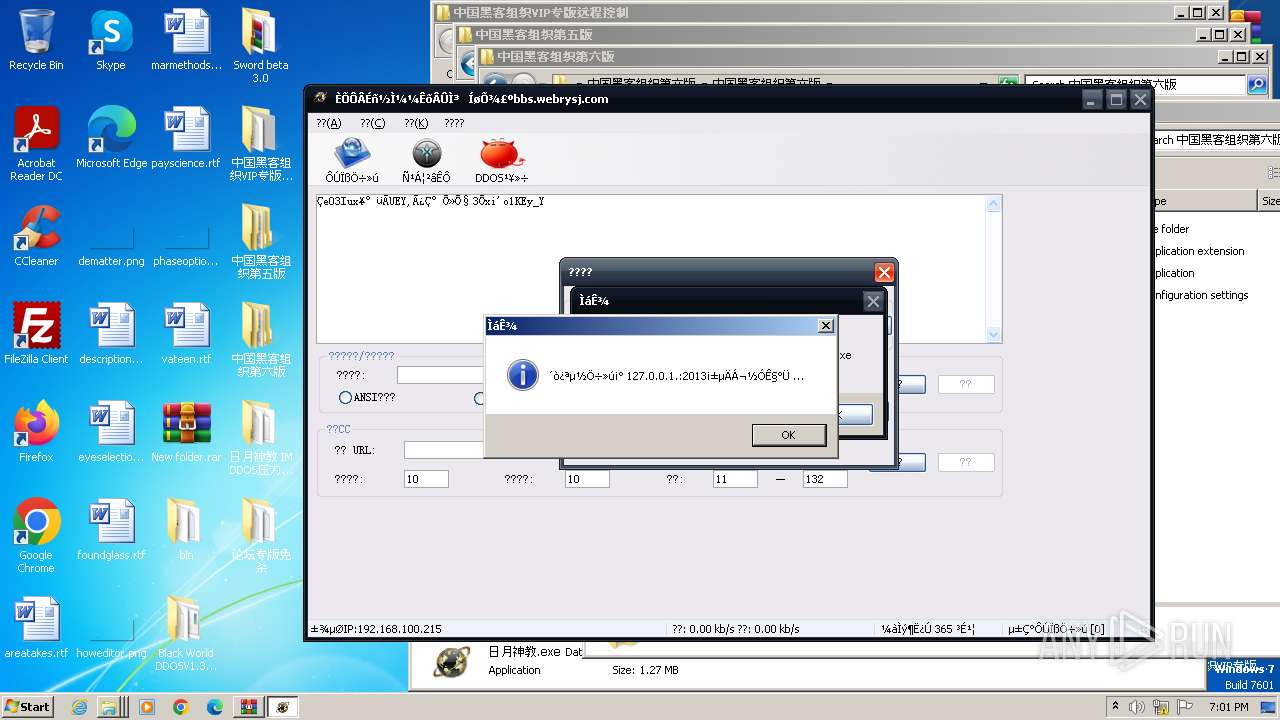
Task: Click the blue globe computer toolbar icon
Action: pos(352,153)
